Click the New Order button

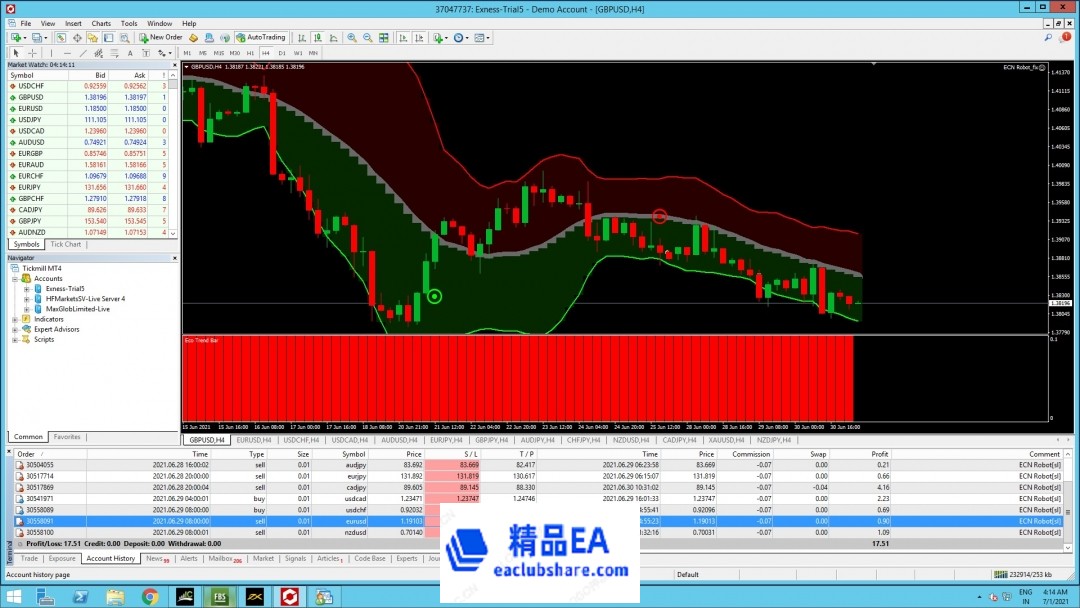click(x=160, y=38)
